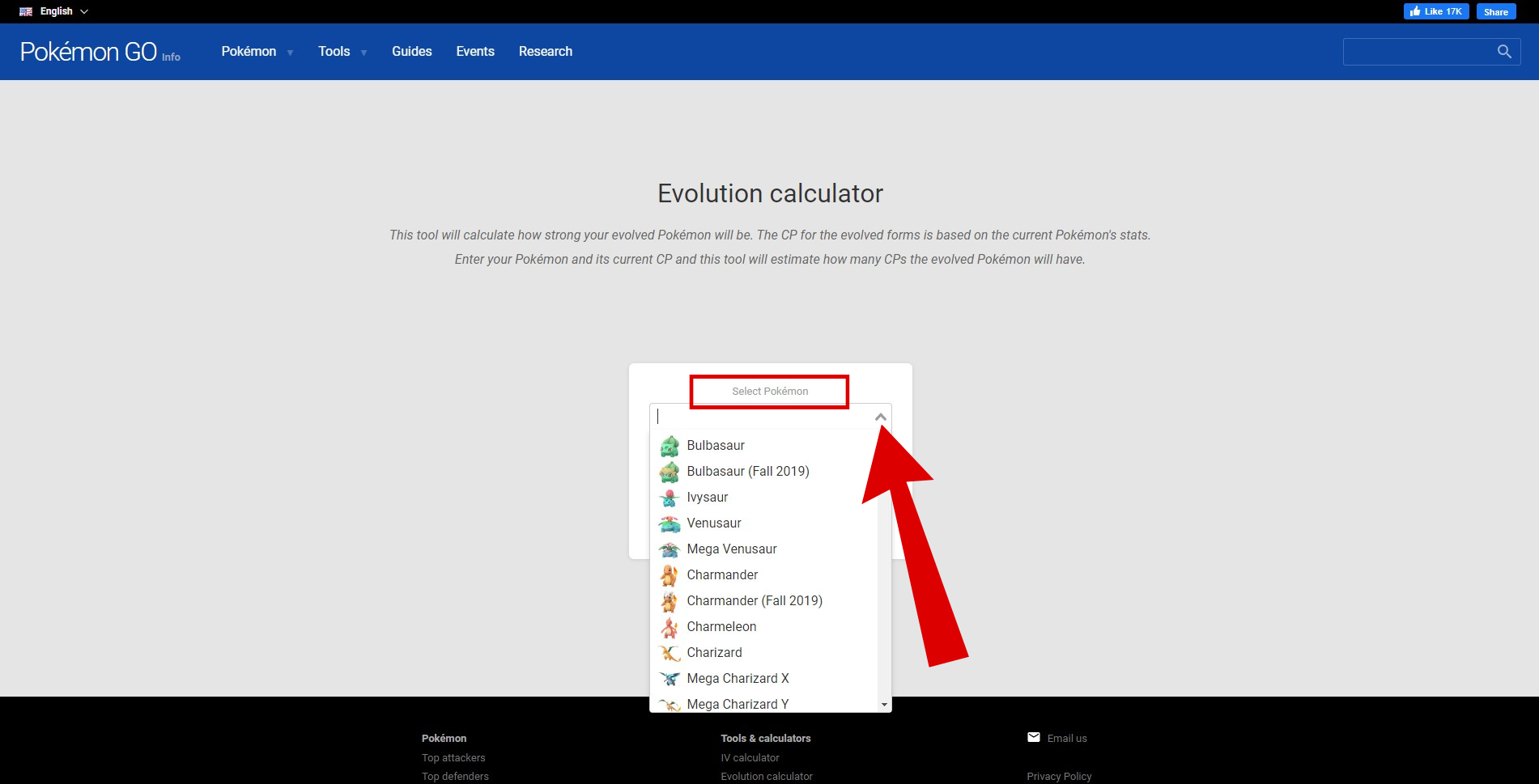Pick Charmeleon in the list
Screen dimensions: 1539x784
[763, 626]
